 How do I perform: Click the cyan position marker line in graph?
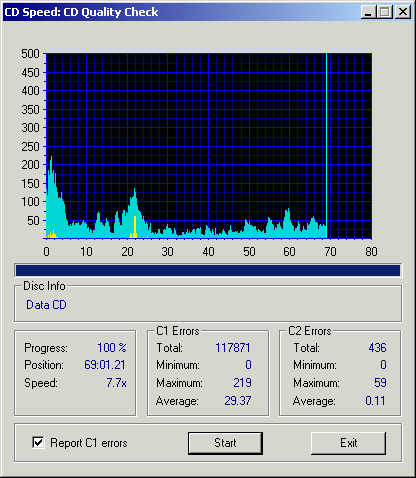tap(326, 146)
